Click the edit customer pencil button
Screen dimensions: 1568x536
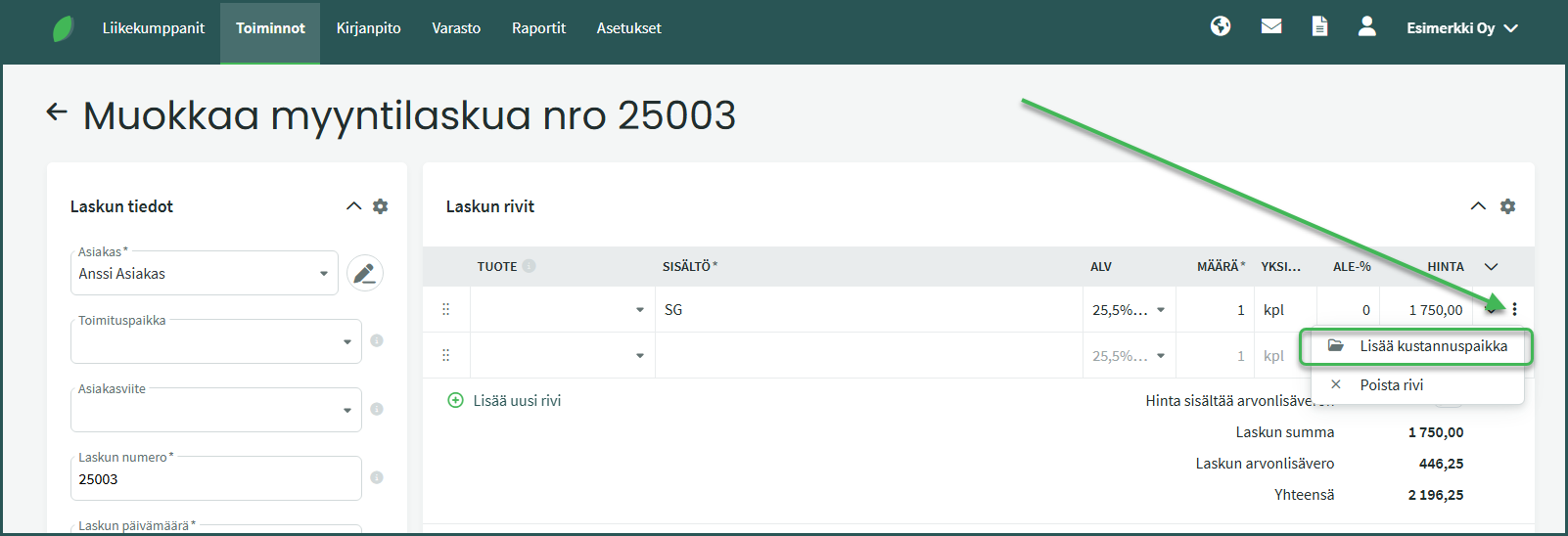(365, 273)
